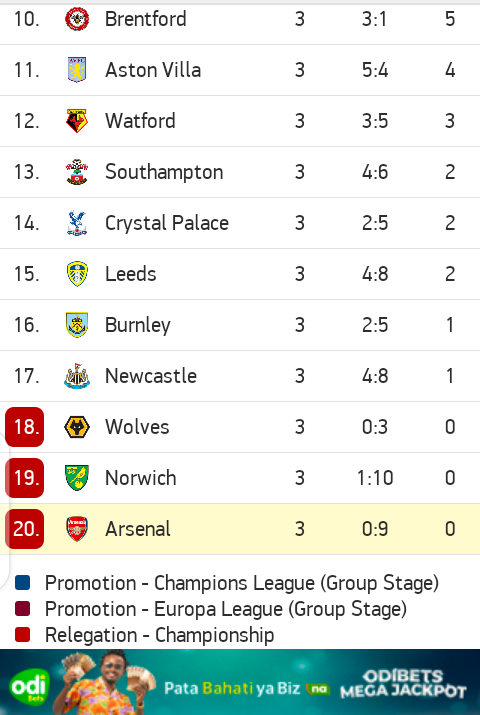This screenshot has width=480, height=715.
Task: Click the blue Champions League legend square
Action: click(22, 583)
